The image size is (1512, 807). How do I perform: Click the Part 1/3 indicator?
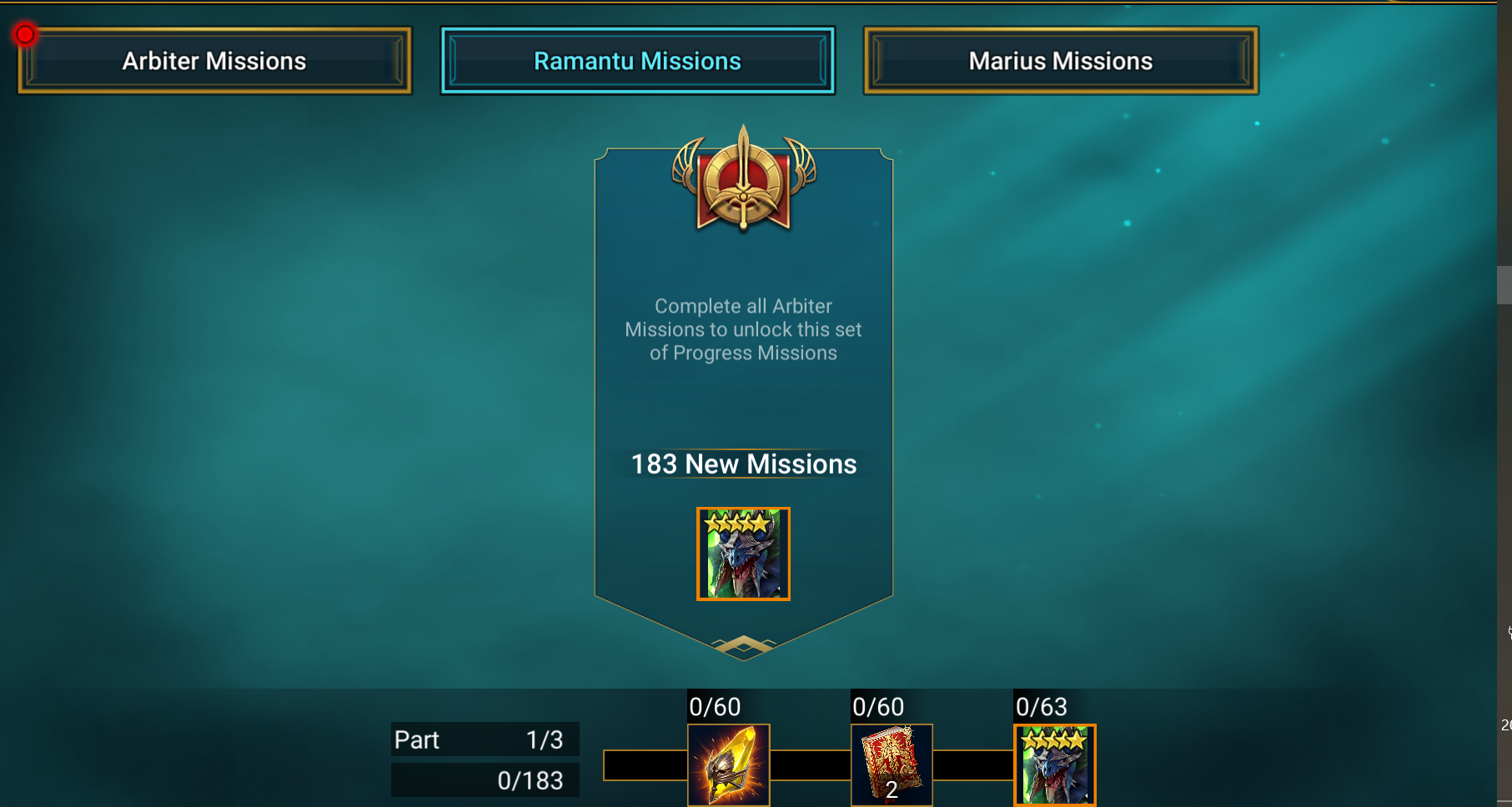(485, 739)
